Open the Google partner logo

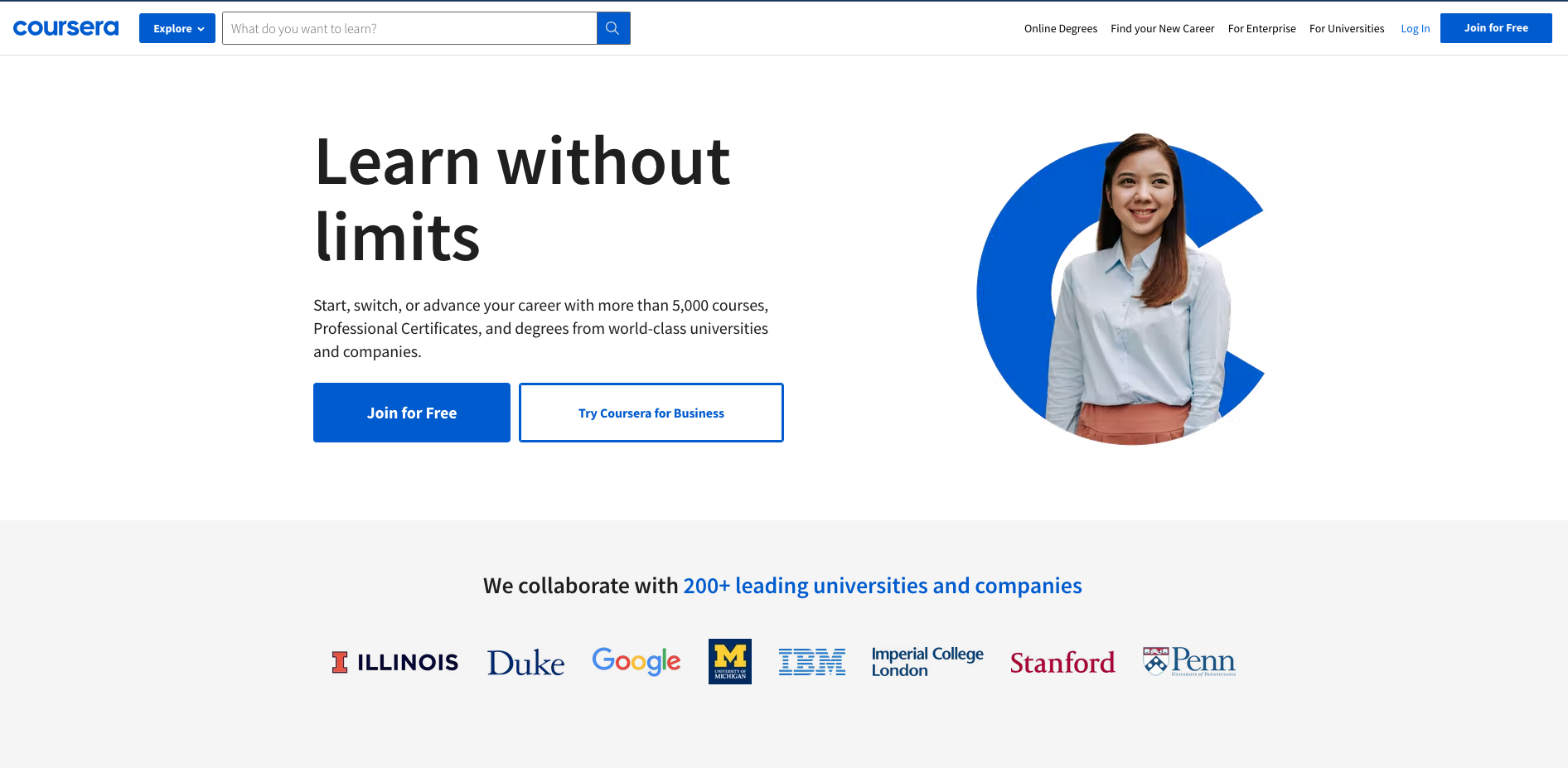(636, 661)
